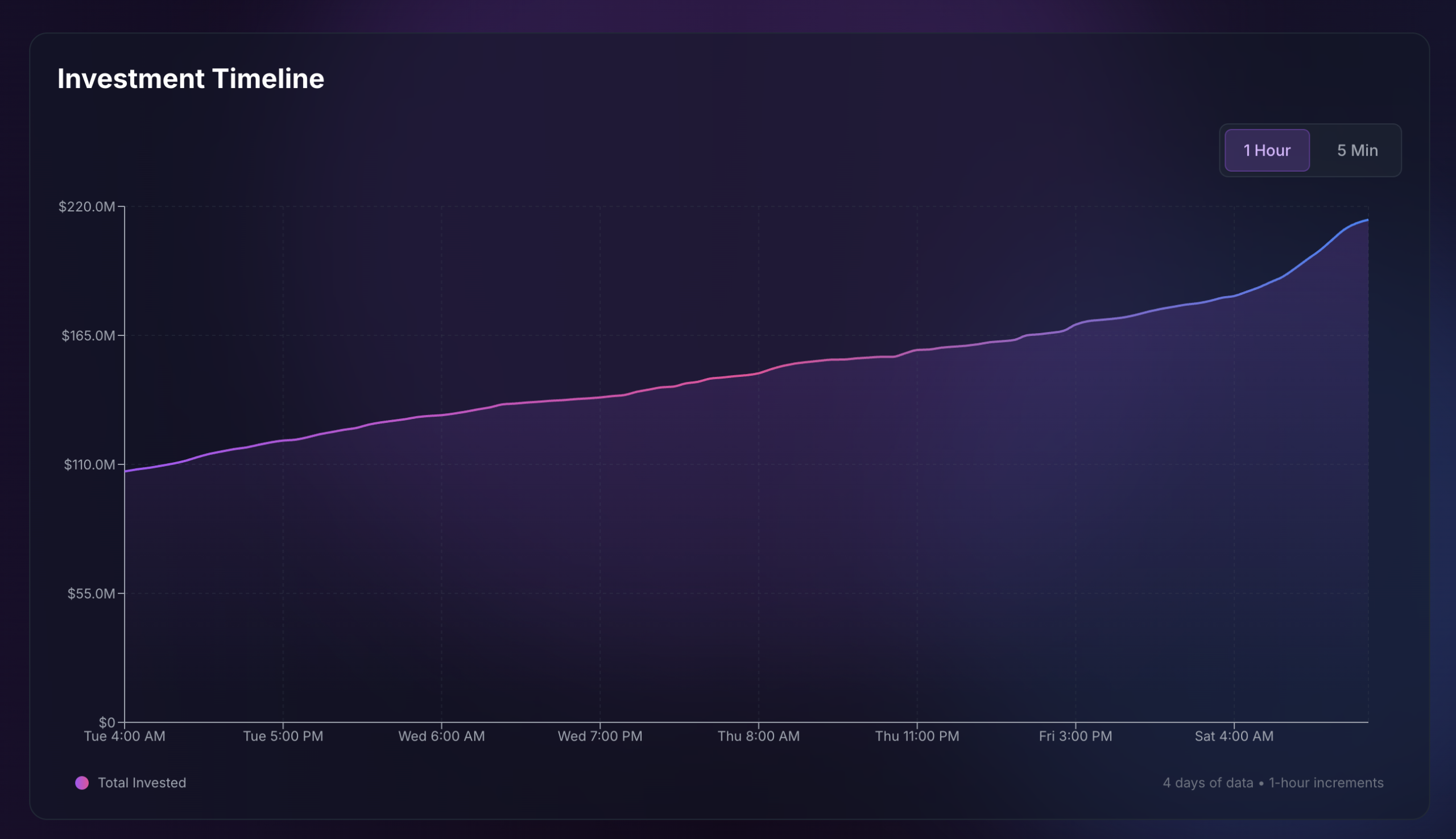Click the Tue 4:00 AM axis label
This screenshot has height=839, width=1456.
tap(125, 736)
